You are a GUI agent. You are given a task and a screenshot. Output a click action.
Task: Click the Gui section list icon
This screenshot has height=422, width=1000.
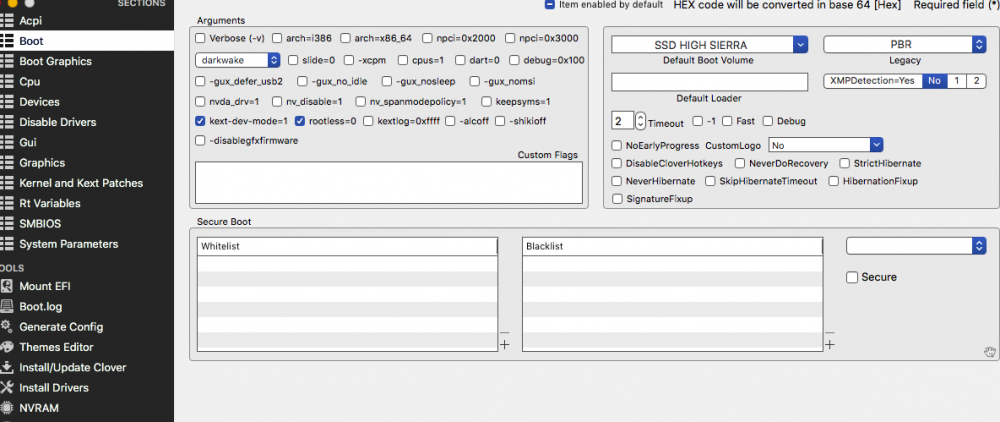(6, 142)
